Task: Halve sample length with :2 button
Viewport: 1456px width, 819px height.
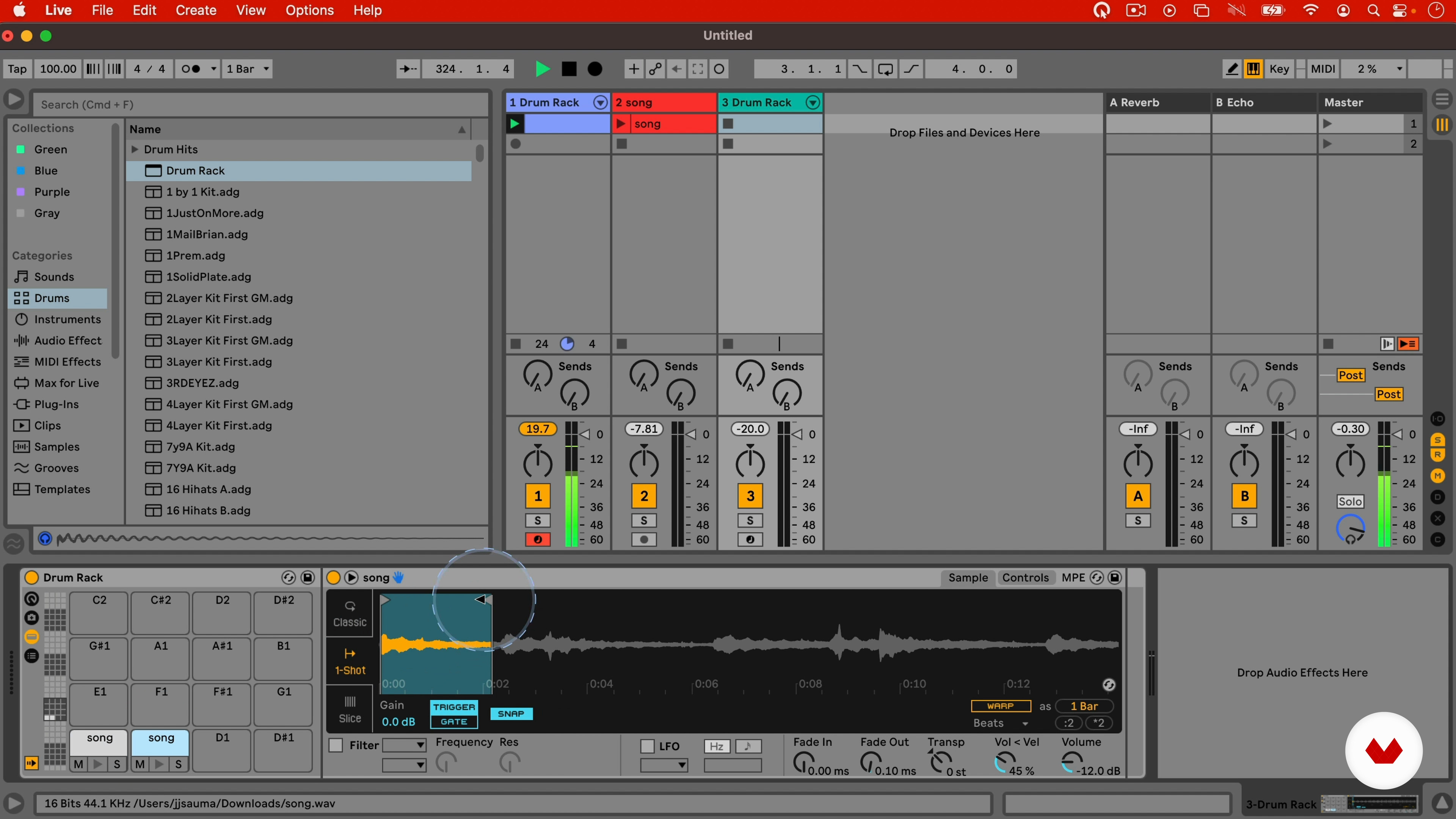Action: [x=1068, y=723]
